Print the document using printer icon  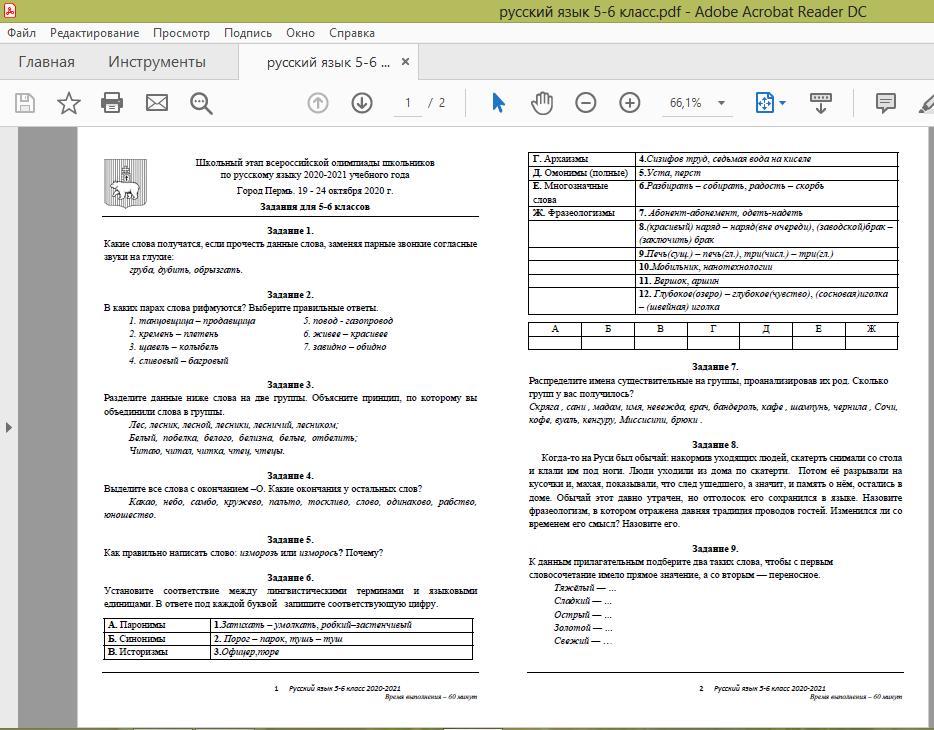[x=112, y=103]
